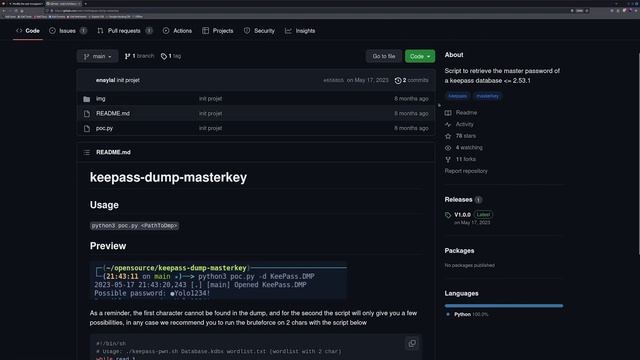Click the browser address bar
This screenshot has height=360, width=640.
pyautogui.click(x=306, y=11)
